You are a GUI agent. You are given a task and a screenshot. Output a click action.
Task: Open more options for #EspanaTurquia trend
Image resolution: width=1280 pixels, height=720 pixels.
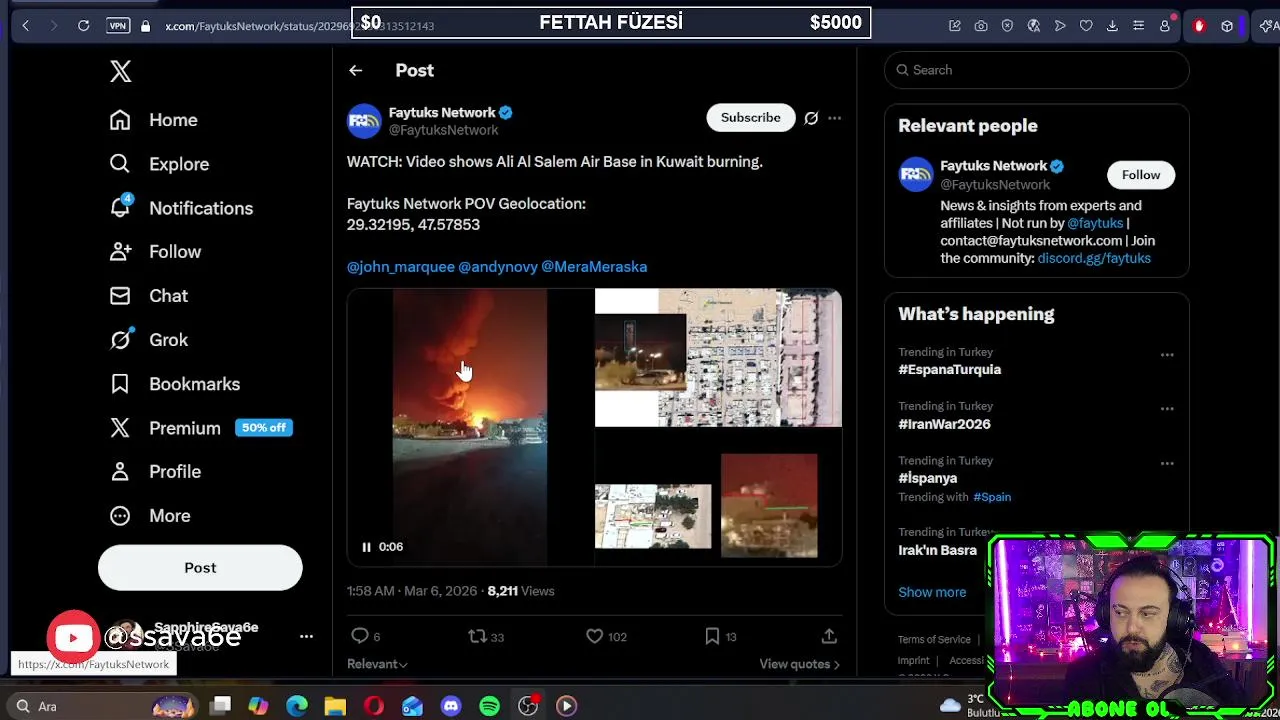(x=1167, y=355)
